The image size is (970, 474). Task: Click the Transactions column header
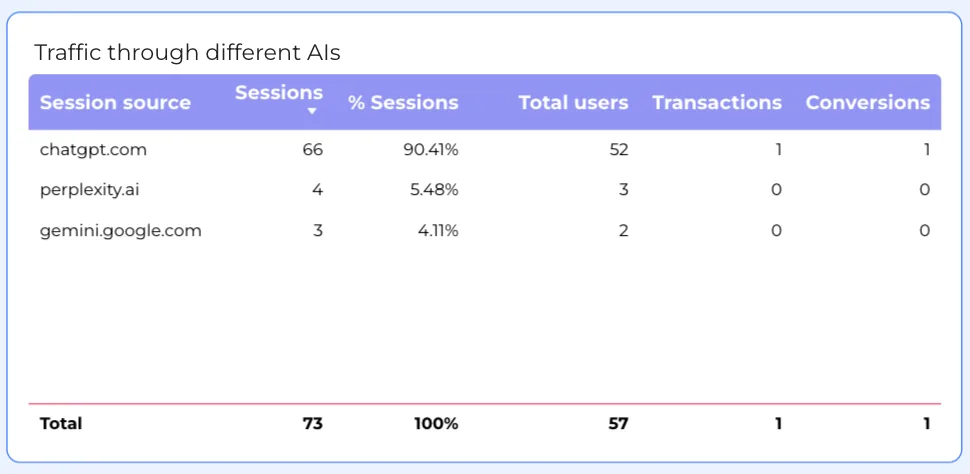pyautogui.click(x=717, y=102)
